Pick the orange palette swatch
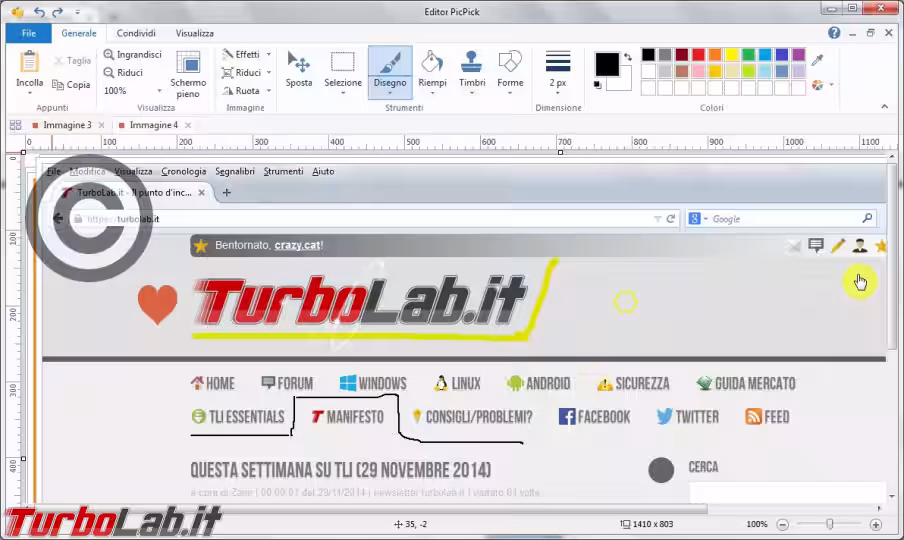 715,55
